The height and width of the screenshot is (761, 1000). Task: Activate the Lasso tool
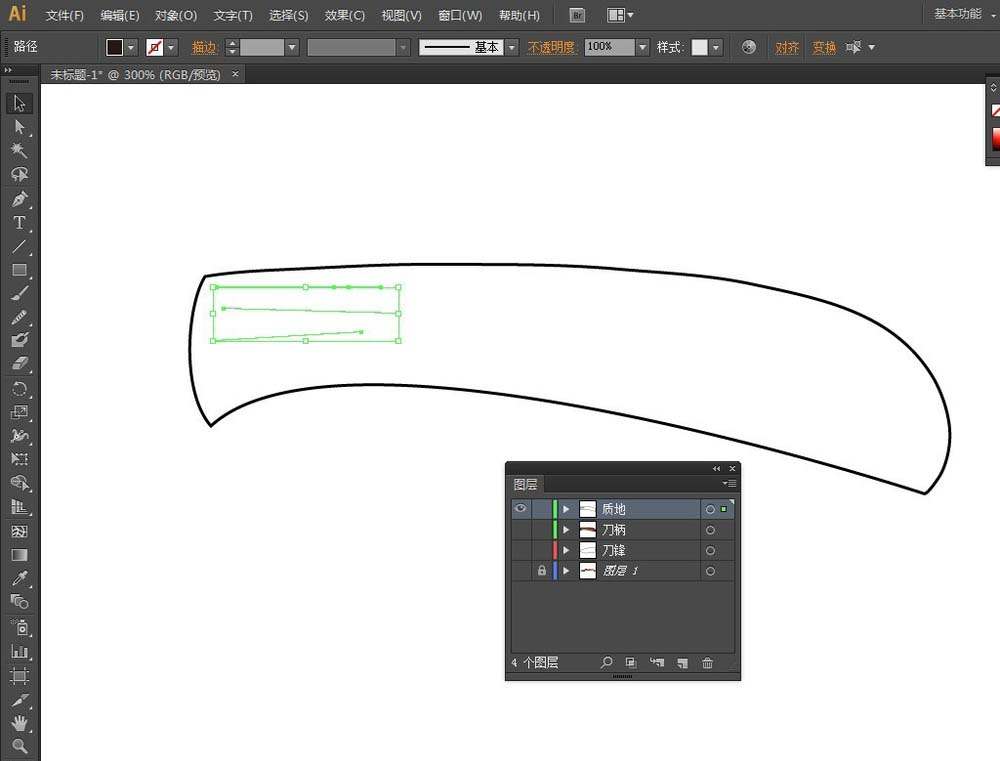(x=19, y=174)
